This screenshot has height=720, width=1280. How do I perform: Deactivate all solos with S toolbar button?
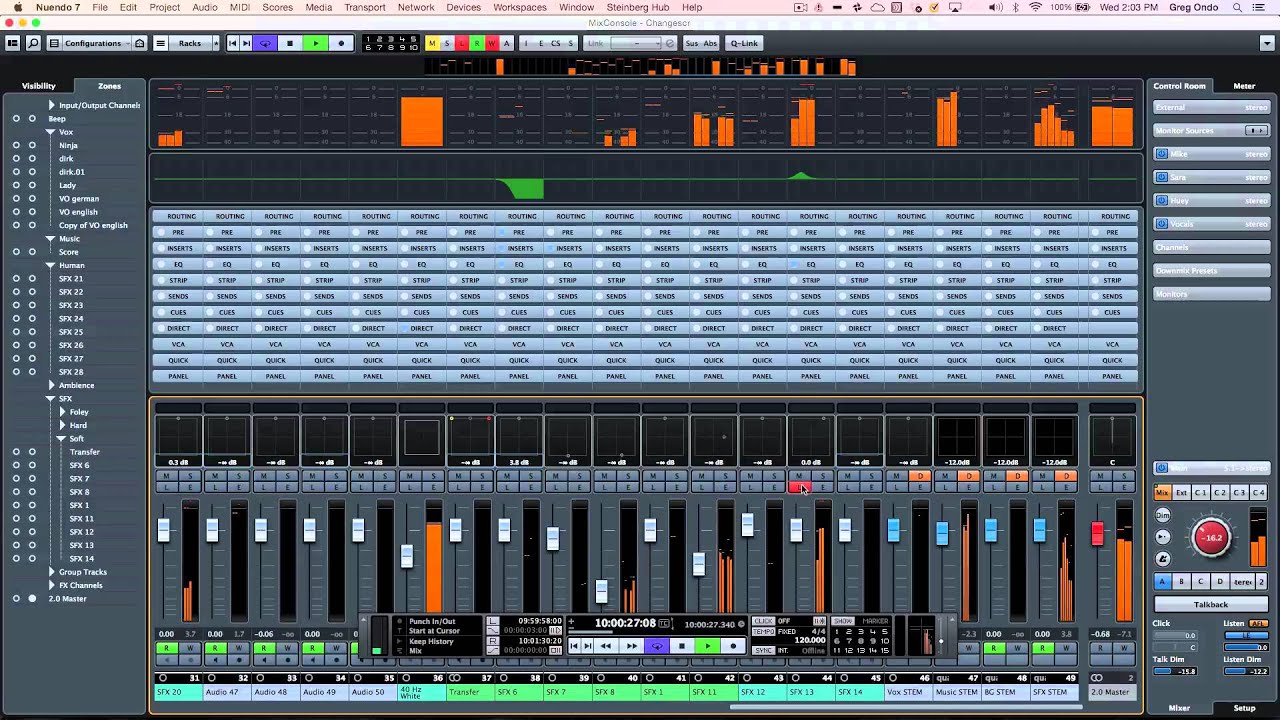(447, 43)
